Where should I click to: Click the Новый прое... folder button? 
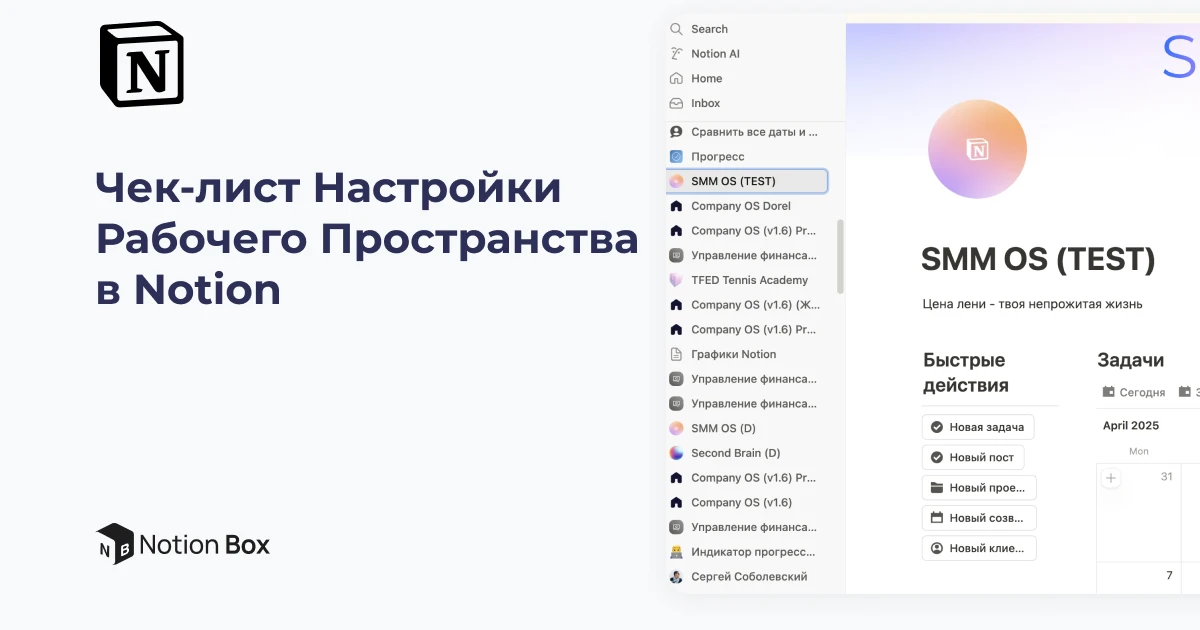click(978, 488)
